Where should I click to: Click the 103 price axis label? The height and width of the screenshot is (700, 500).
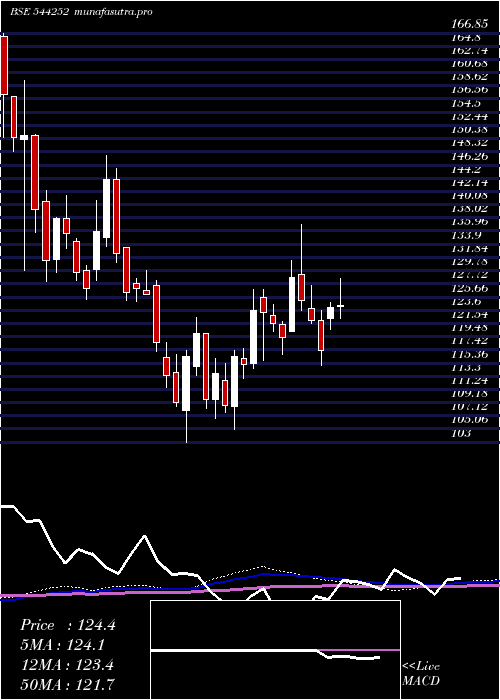461,433
